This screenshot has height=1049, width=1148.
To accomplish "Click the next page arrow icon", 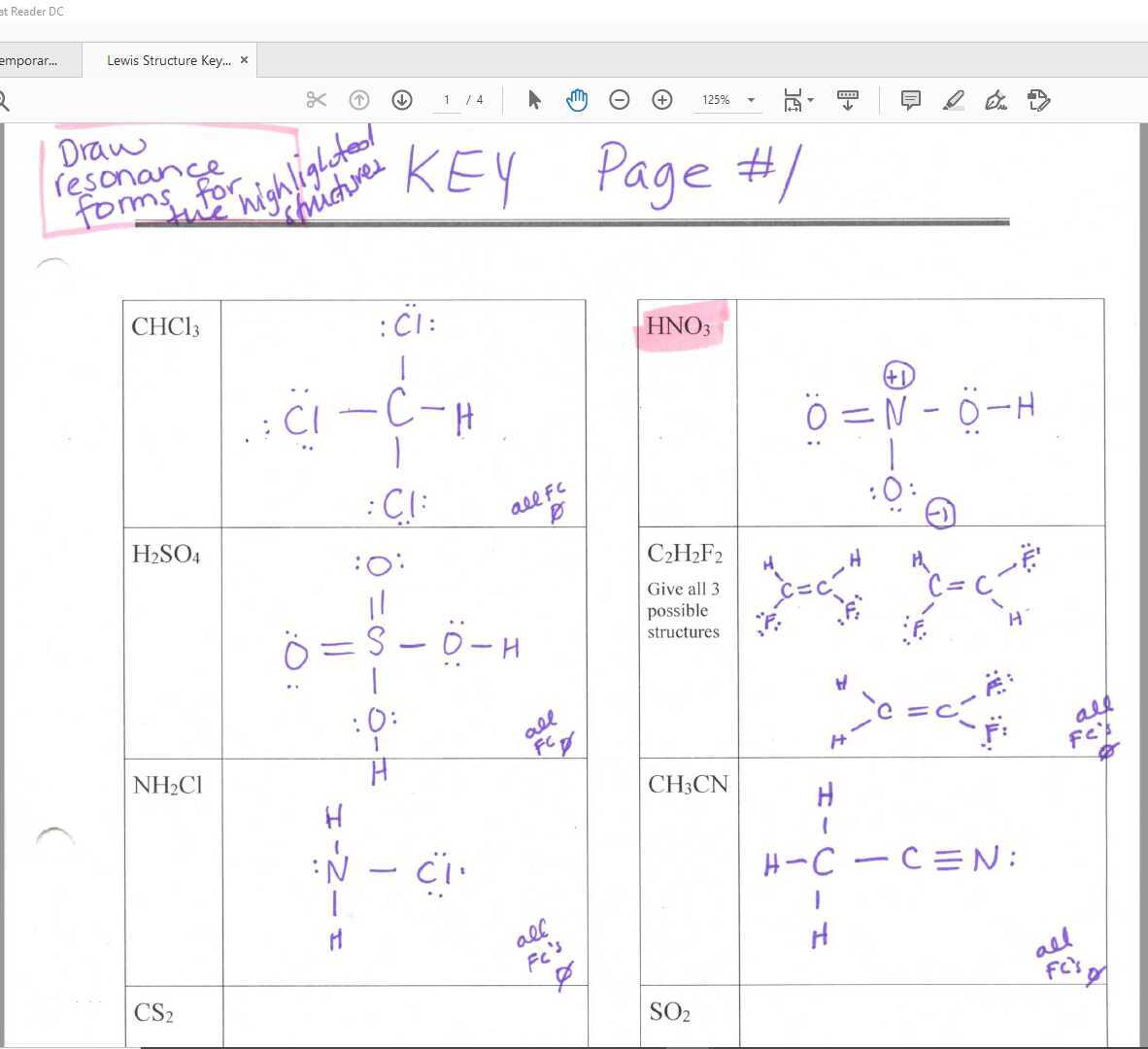I will 401,99.
